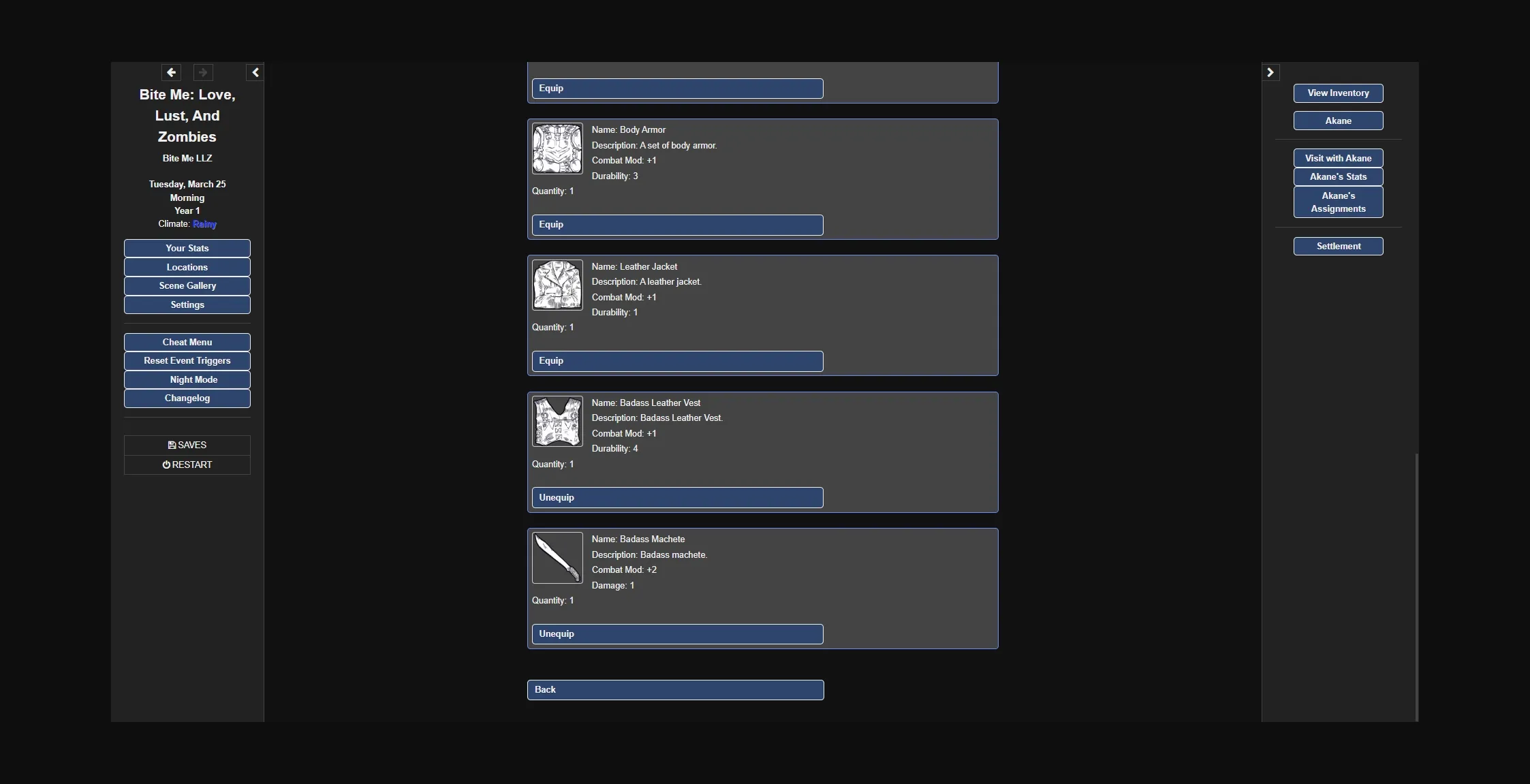Open Akane's Assignments
Image resolution: width=1530 pixels, height=784 pixels.
(x=1337, y=202)
